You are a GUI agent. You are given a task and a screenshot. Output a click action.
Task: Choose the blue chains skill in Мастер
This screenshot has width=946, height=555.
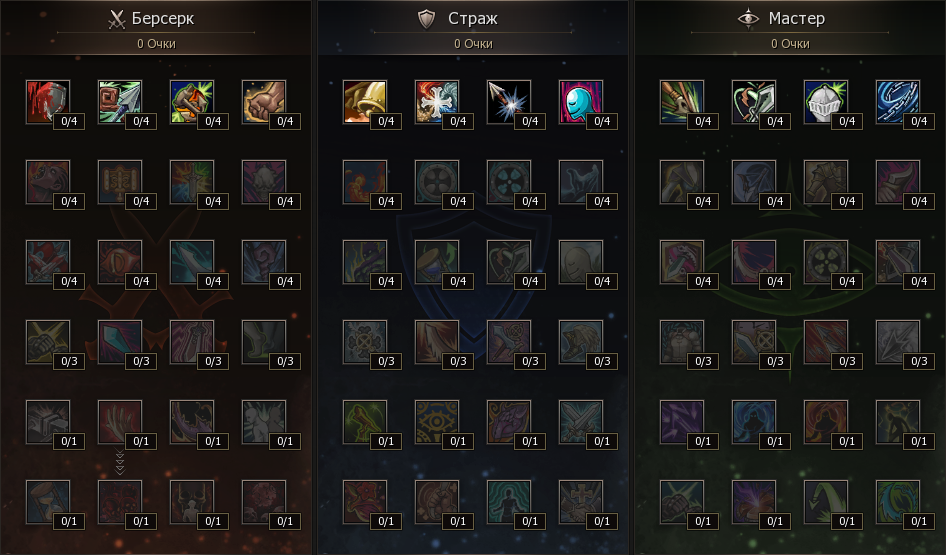[x=898, y=102]
